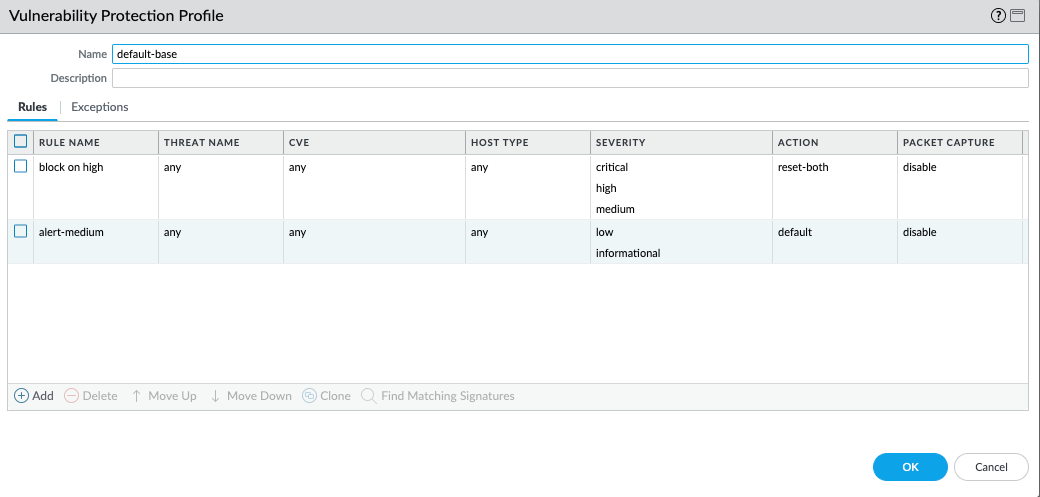
Task: Click the help question mark icon
Action: (x=998, y=16)
